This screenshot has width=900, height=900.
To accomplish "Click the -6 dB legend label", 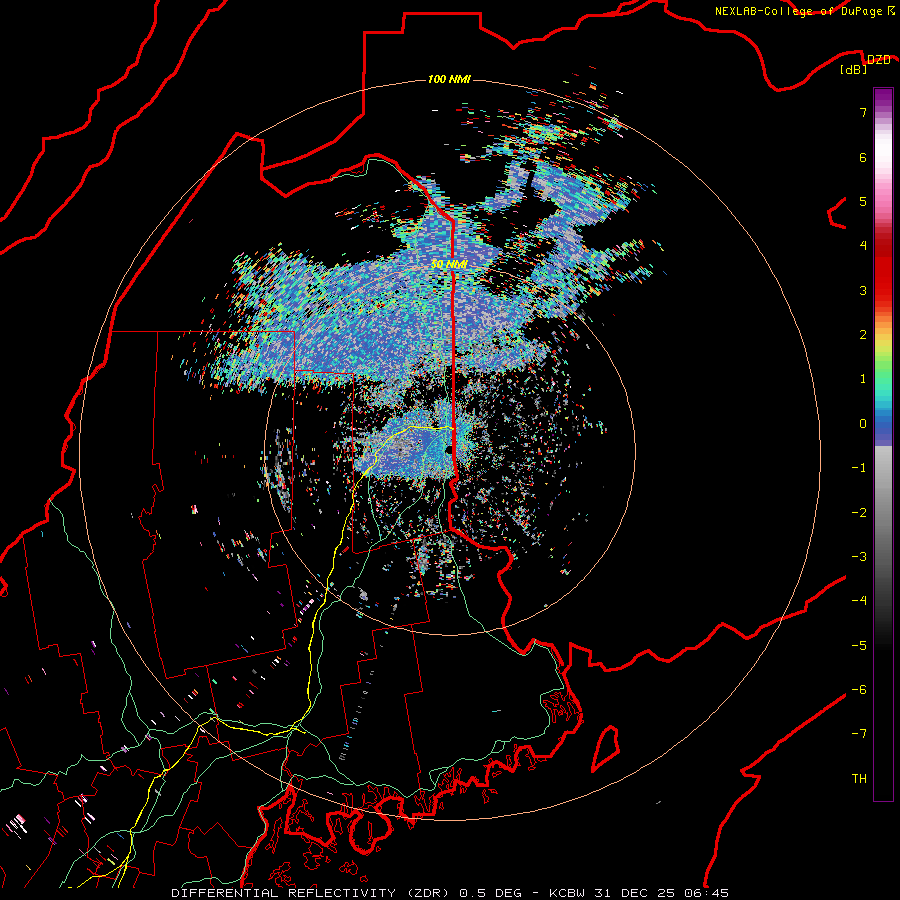I will 859,690.
